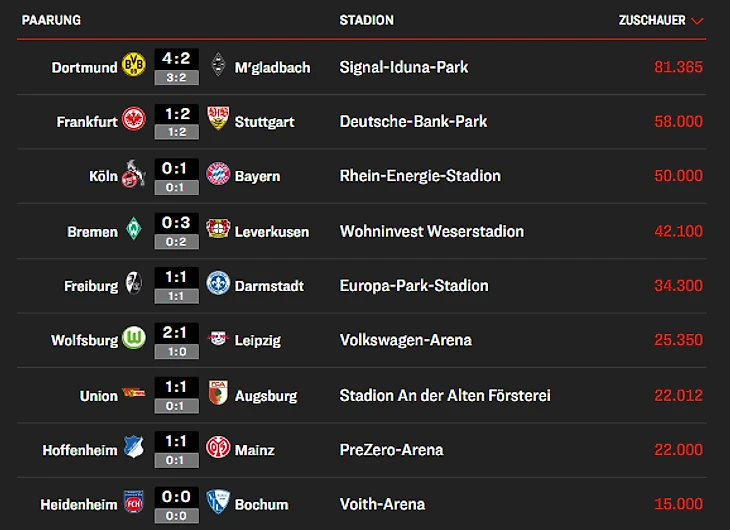The height and width of the screenshot is (530, 730).
Task: Click the Hoffenheim team name
Action: point(80,450)
